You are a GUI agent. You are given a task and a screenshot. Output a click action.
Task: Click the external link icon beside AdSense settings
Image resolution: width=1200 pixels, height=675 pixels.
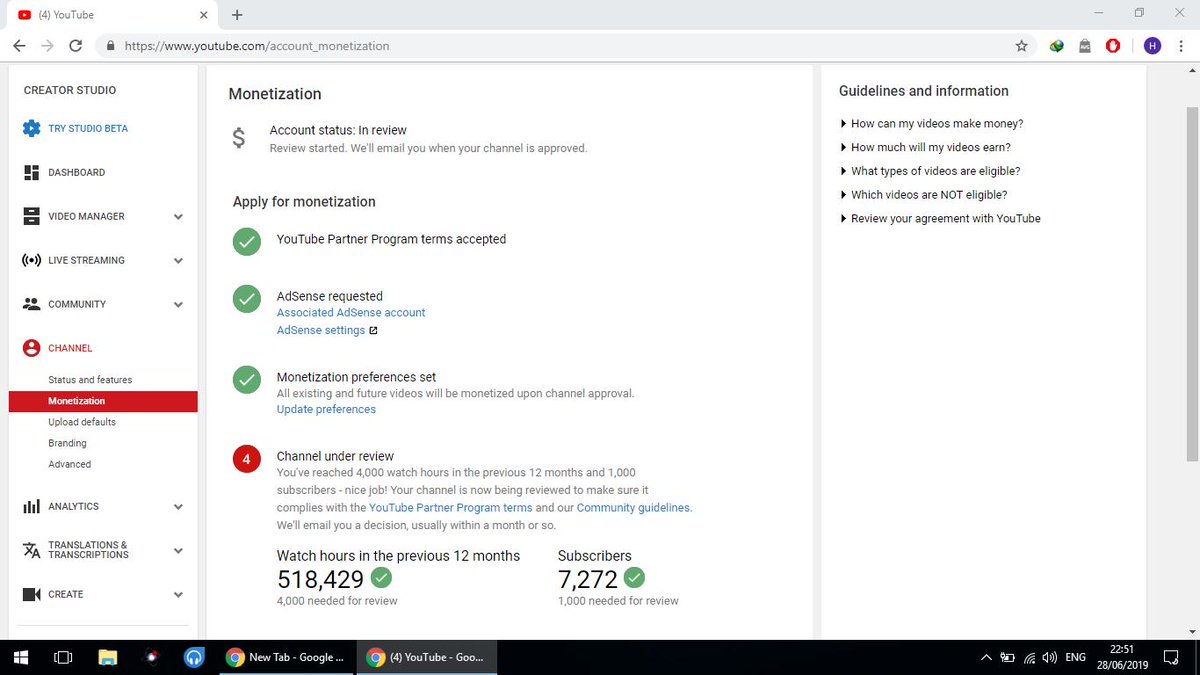pyautogui.click(x=373, y=331)
